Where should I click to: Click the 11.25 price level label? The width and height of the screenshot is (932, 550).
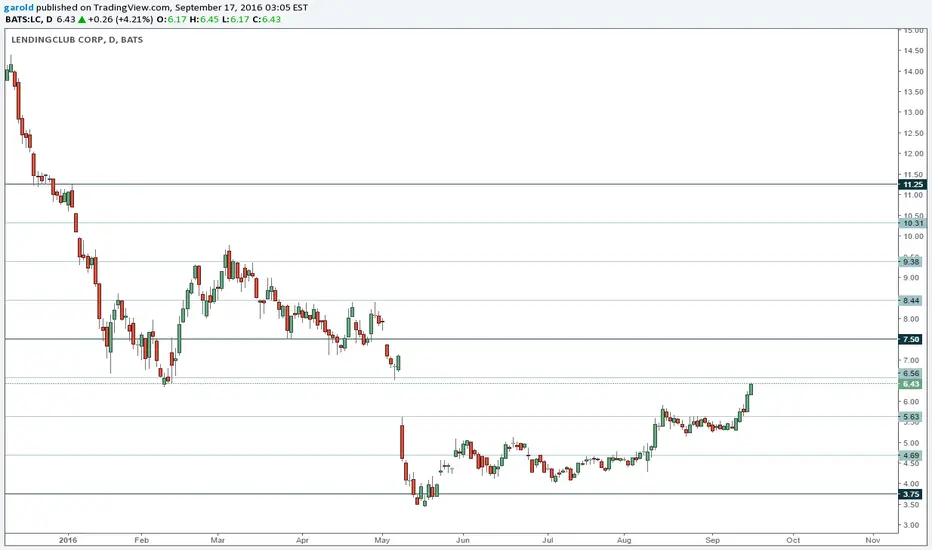[913, 185]
